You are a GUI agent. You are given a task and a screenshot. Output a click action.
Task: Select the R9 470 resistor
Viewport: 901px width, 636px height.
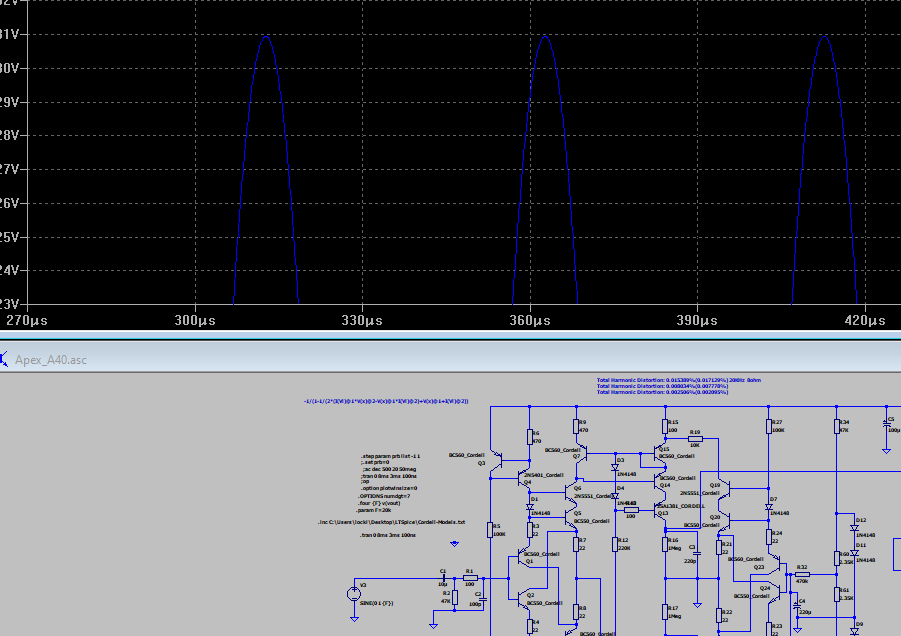[576, 426]
